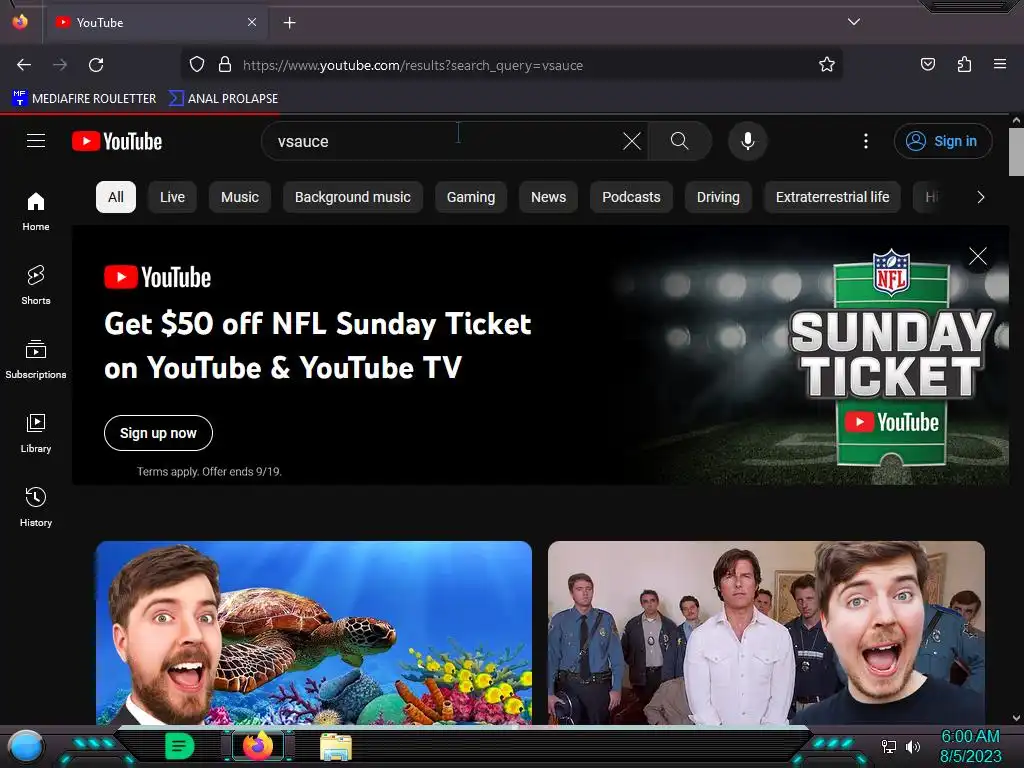This screenshot has width=1024, height=768.
Task: Click Sign up now button
Action: (x=158, y=433)
